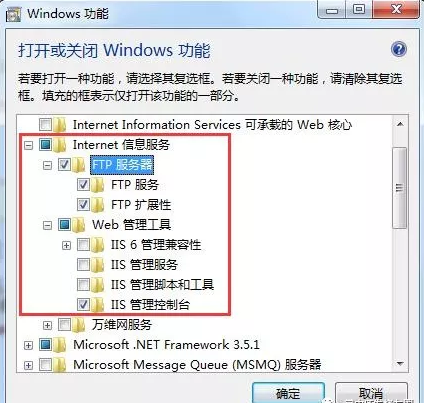Uncheck the FTP 扩展性 checkbox
424x403 pixels.
coord(83,204)
